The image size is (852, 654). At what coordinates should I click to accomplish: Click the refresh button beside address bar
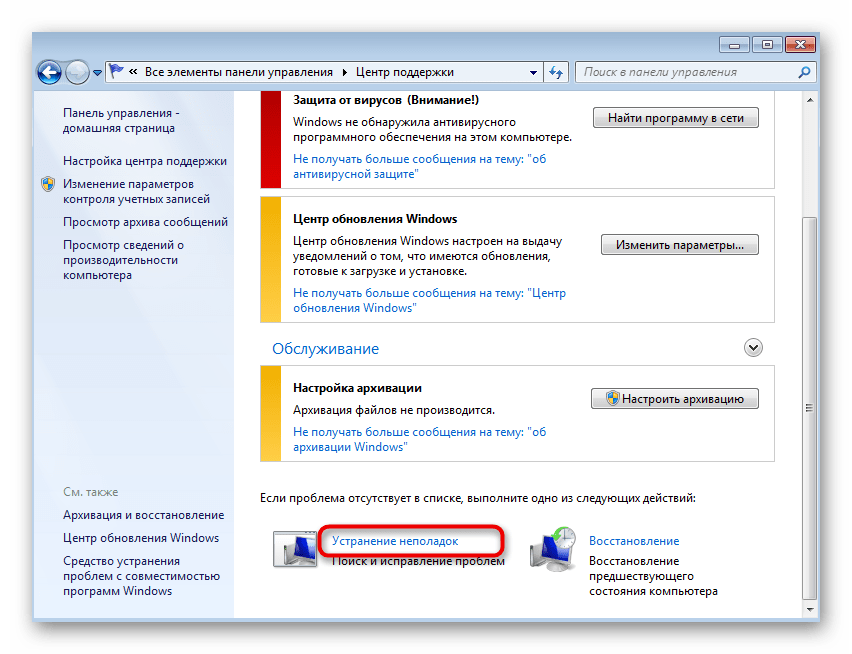click(x=557, y=72)
